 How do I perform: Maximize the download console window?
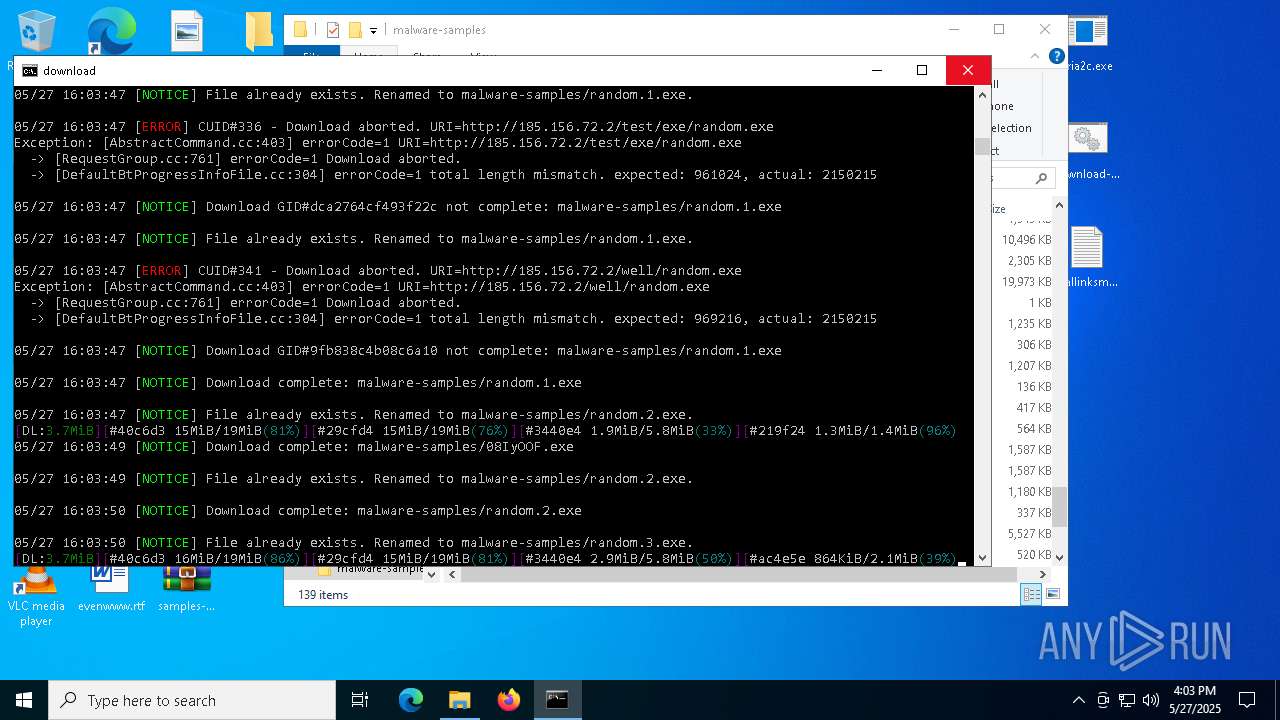[922, 70]
